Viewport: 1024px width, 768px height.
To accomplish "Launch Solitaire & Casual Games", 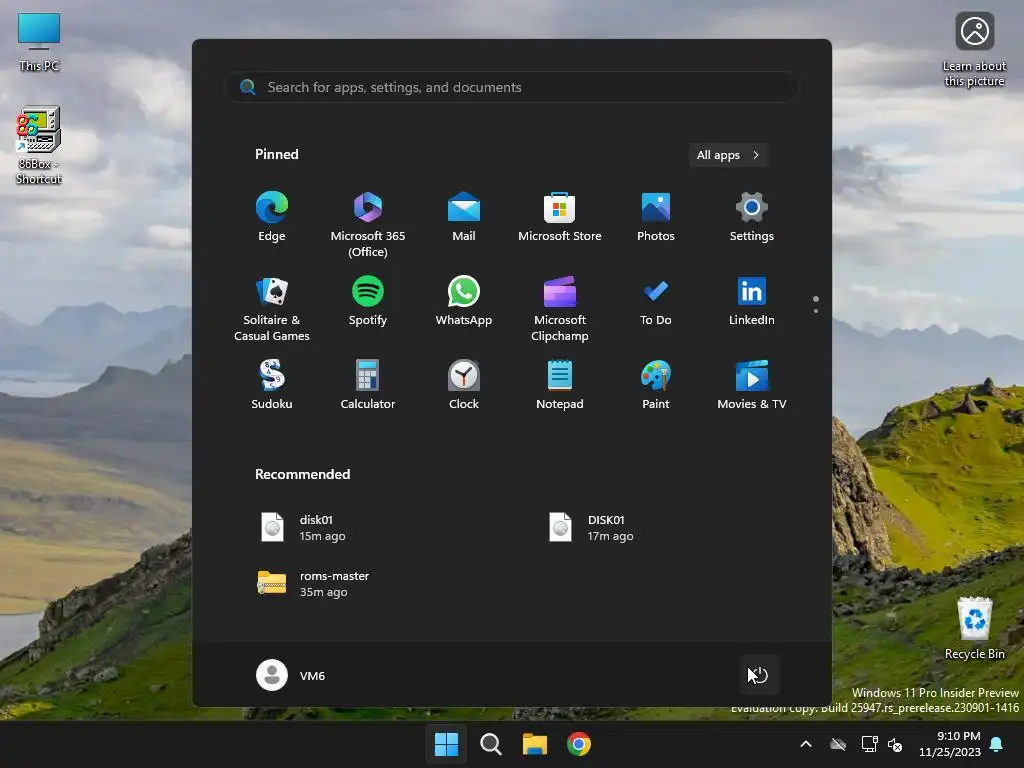I will click(x=272, y=309).
